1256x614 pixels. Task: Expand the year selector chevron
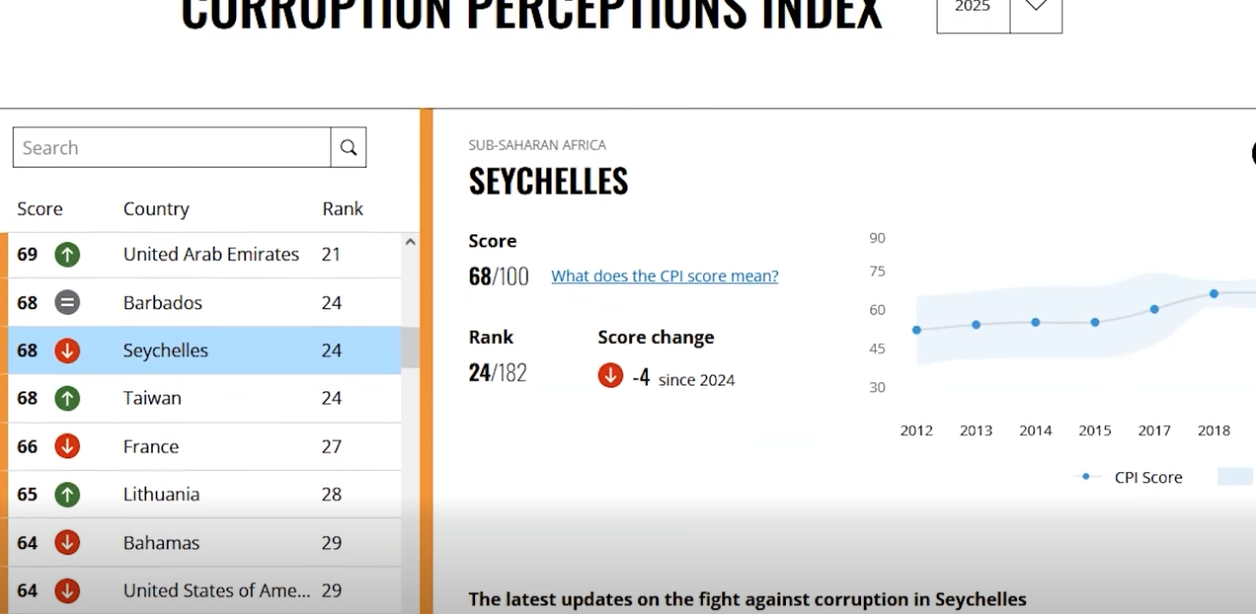pyautogui.click(x=1036, y=10)
